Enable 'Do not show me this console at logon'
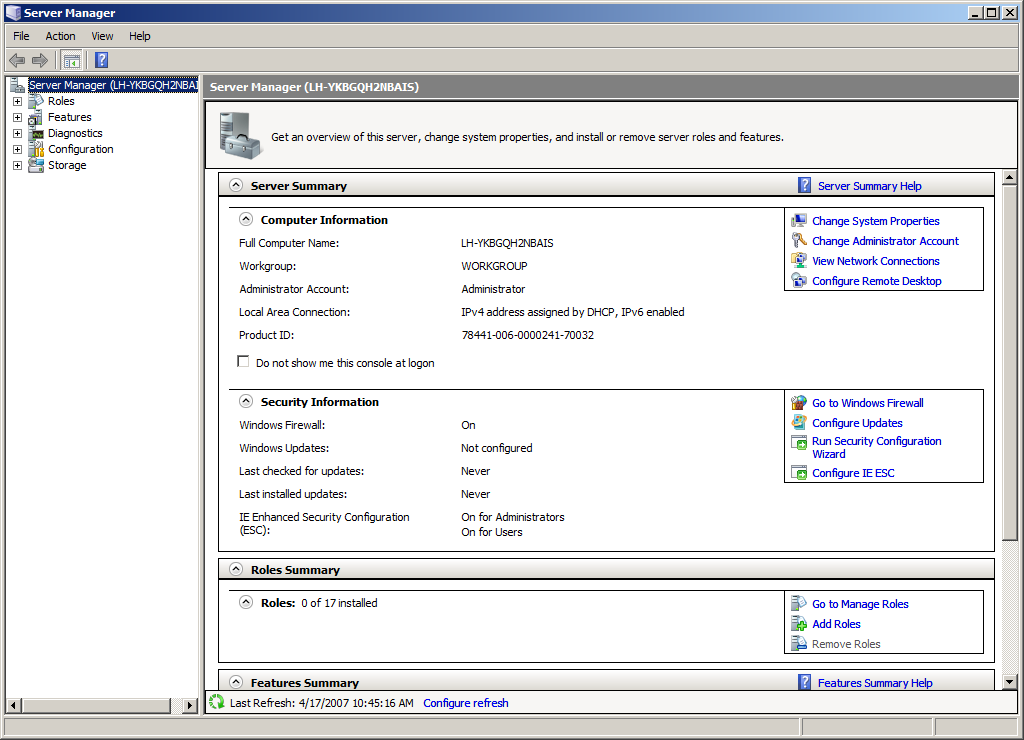 (x=243, y=362)
